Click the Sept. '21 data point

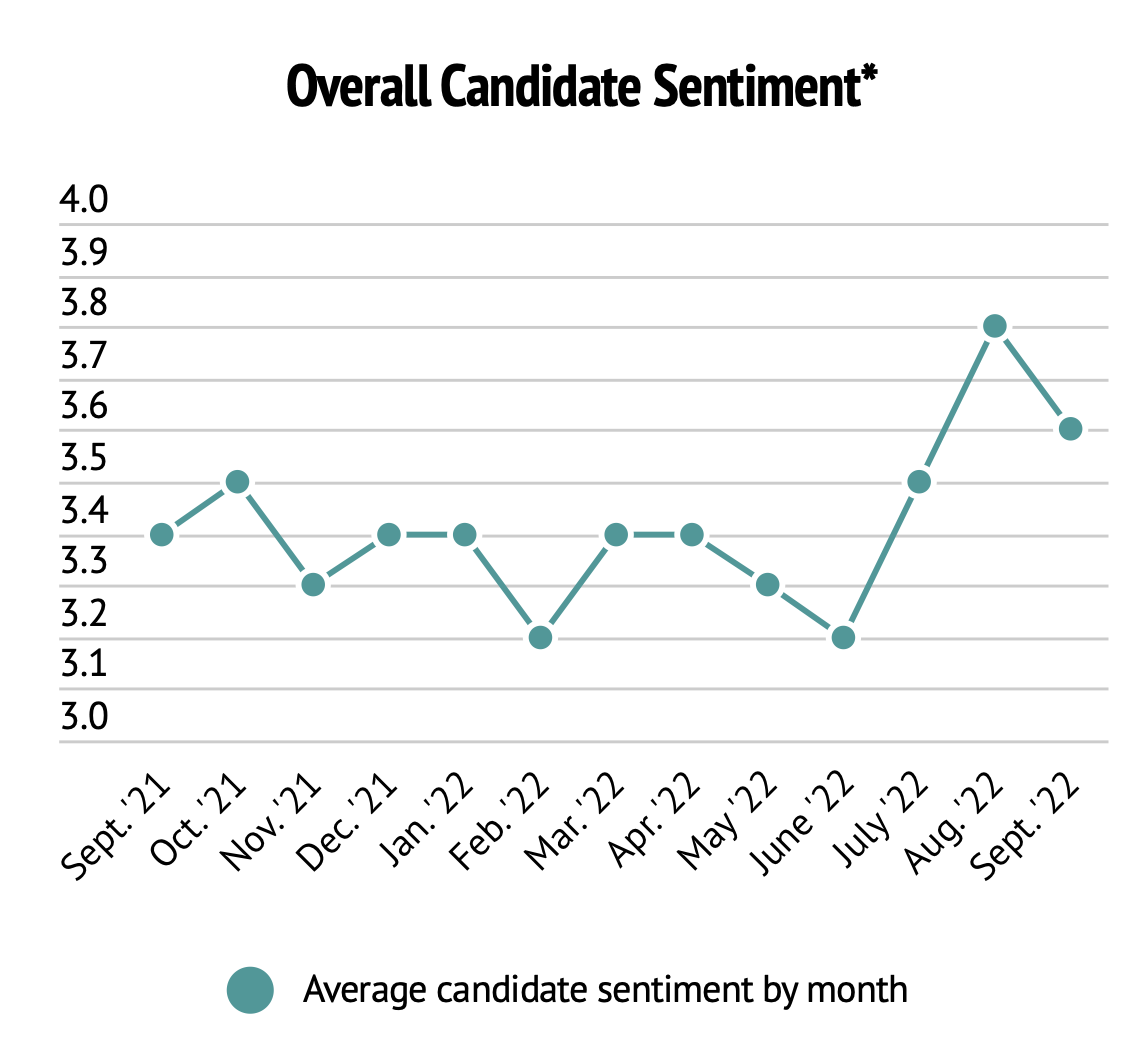point(162,534)
